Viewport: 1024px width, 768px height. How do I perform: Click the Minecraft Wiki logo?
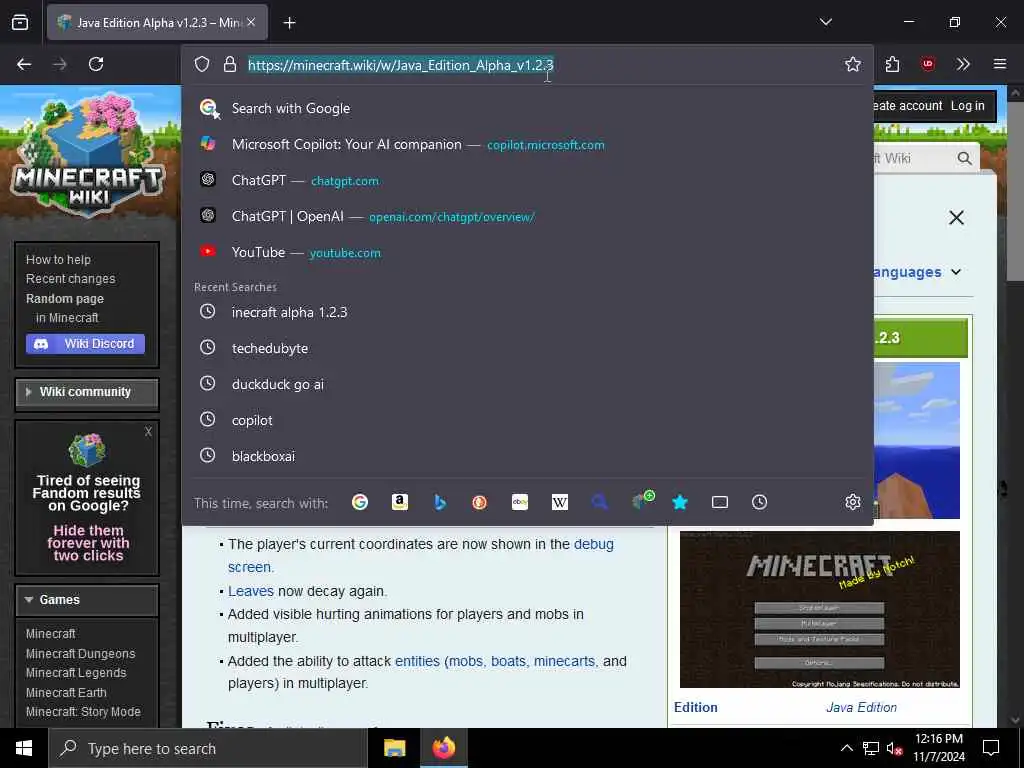coord(88,154)
